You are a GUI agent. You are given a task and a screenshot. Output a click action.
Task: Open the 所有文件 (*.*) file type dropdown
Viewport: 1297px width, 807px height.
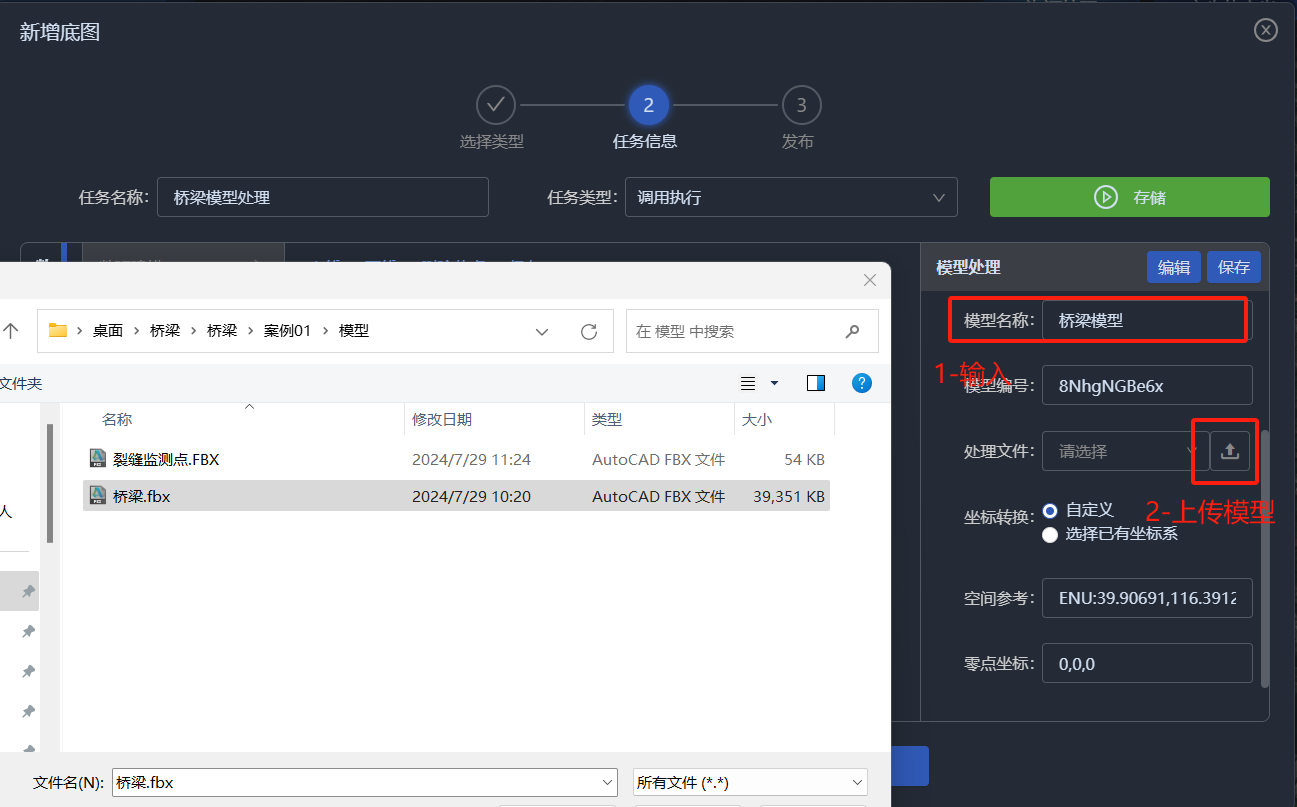click(750, 783)
